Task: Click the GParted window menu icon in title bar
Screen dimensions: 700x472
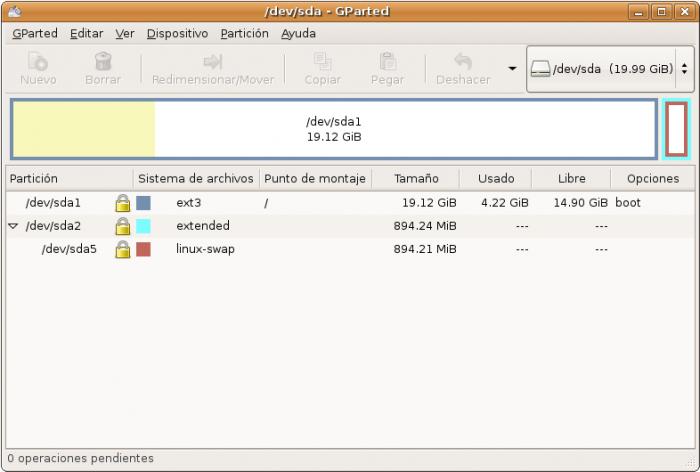Action: [14, 12]
